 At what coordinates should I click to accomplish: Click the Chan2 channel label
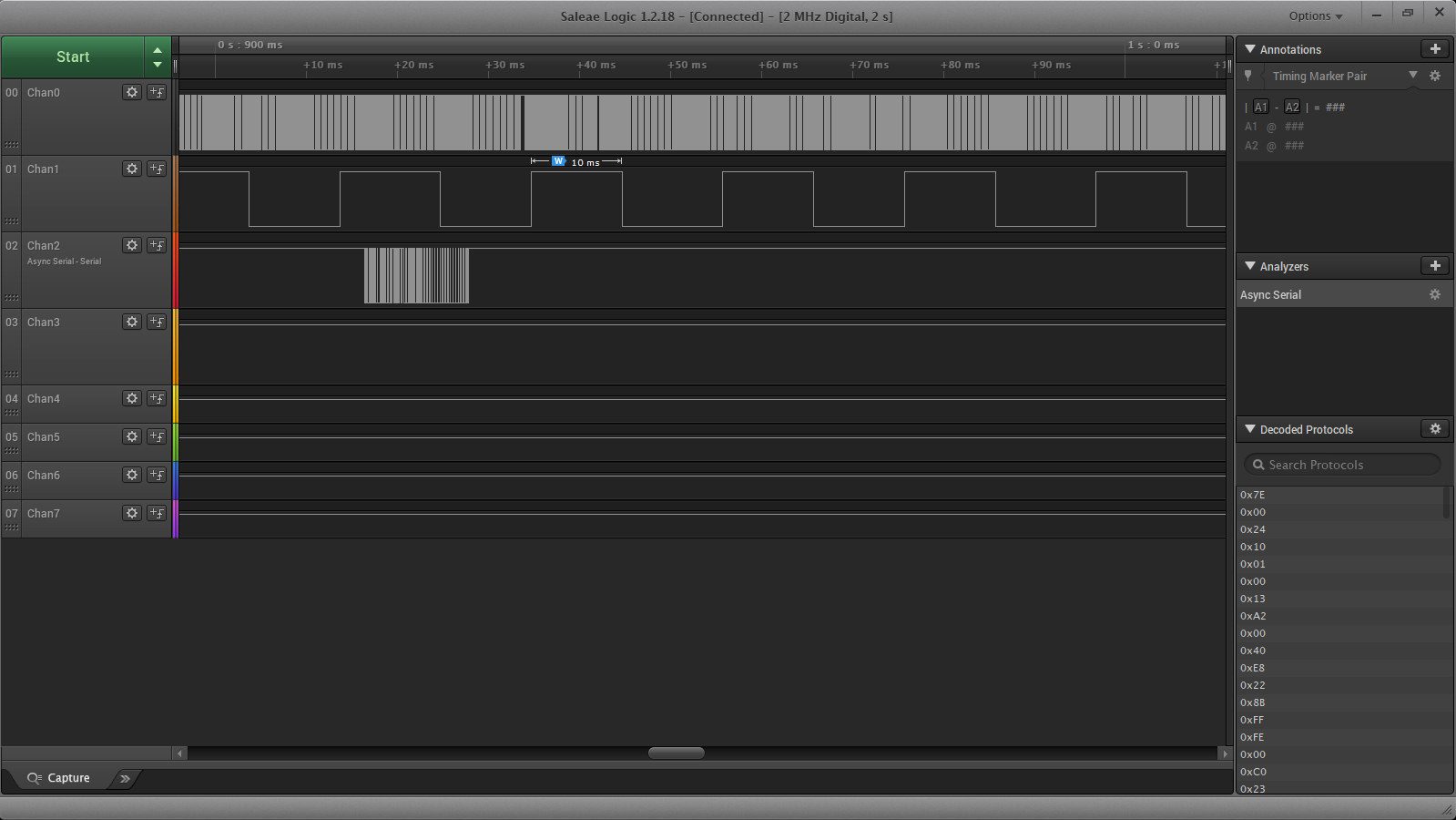click(43, 246)
